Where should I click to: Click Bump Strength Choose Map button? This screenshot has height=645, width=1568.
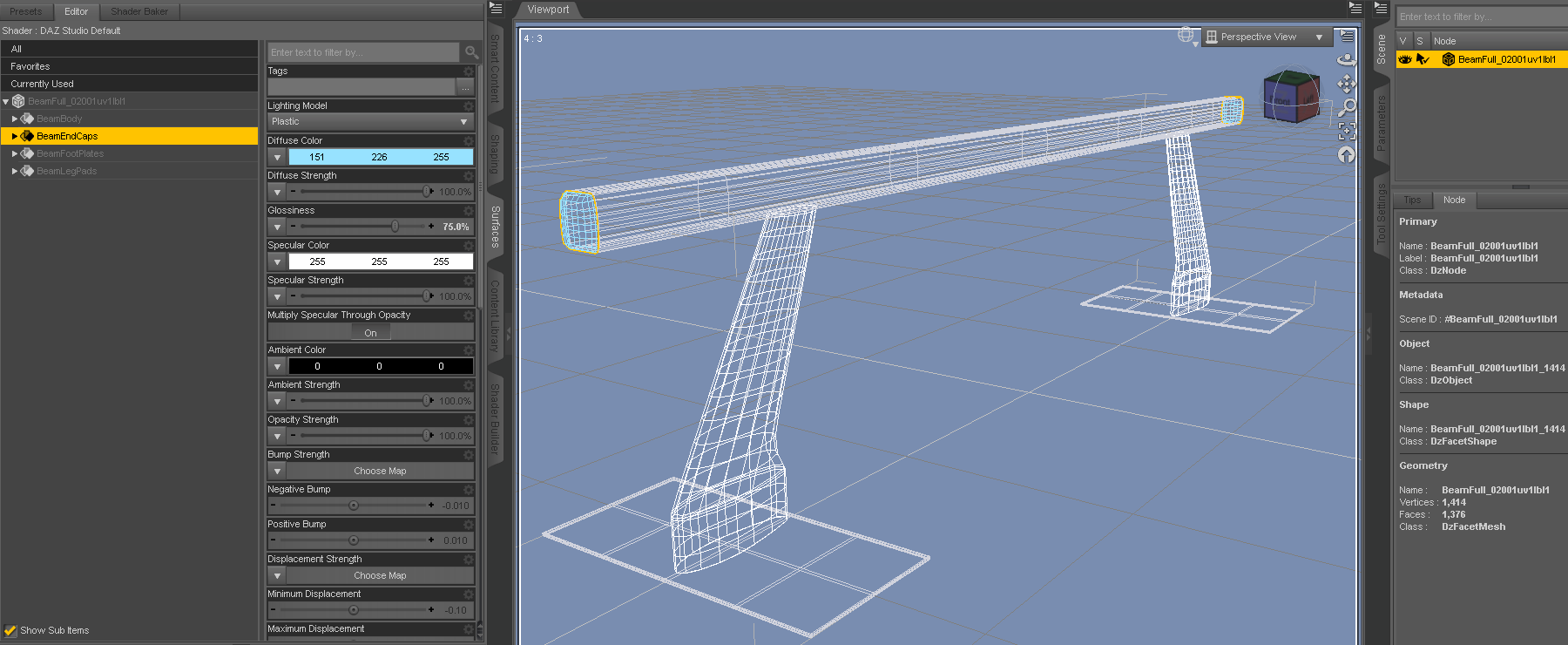(380, 472)
